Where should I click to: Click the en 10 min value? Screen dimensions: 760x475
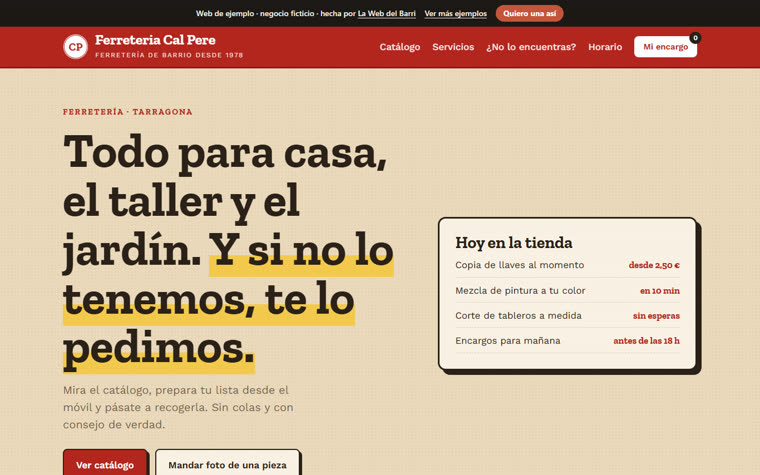660,291
